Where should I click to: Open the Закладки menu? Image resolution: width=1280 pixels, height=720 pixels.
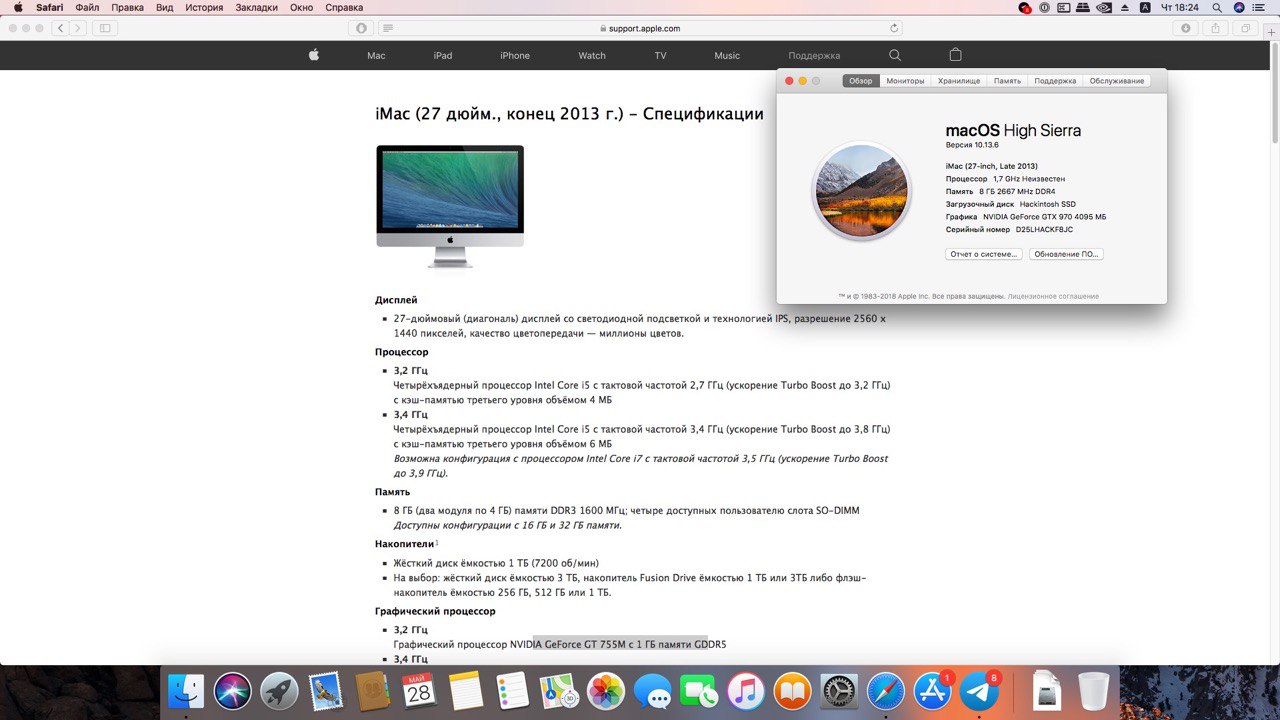click(x=257, y=7)
